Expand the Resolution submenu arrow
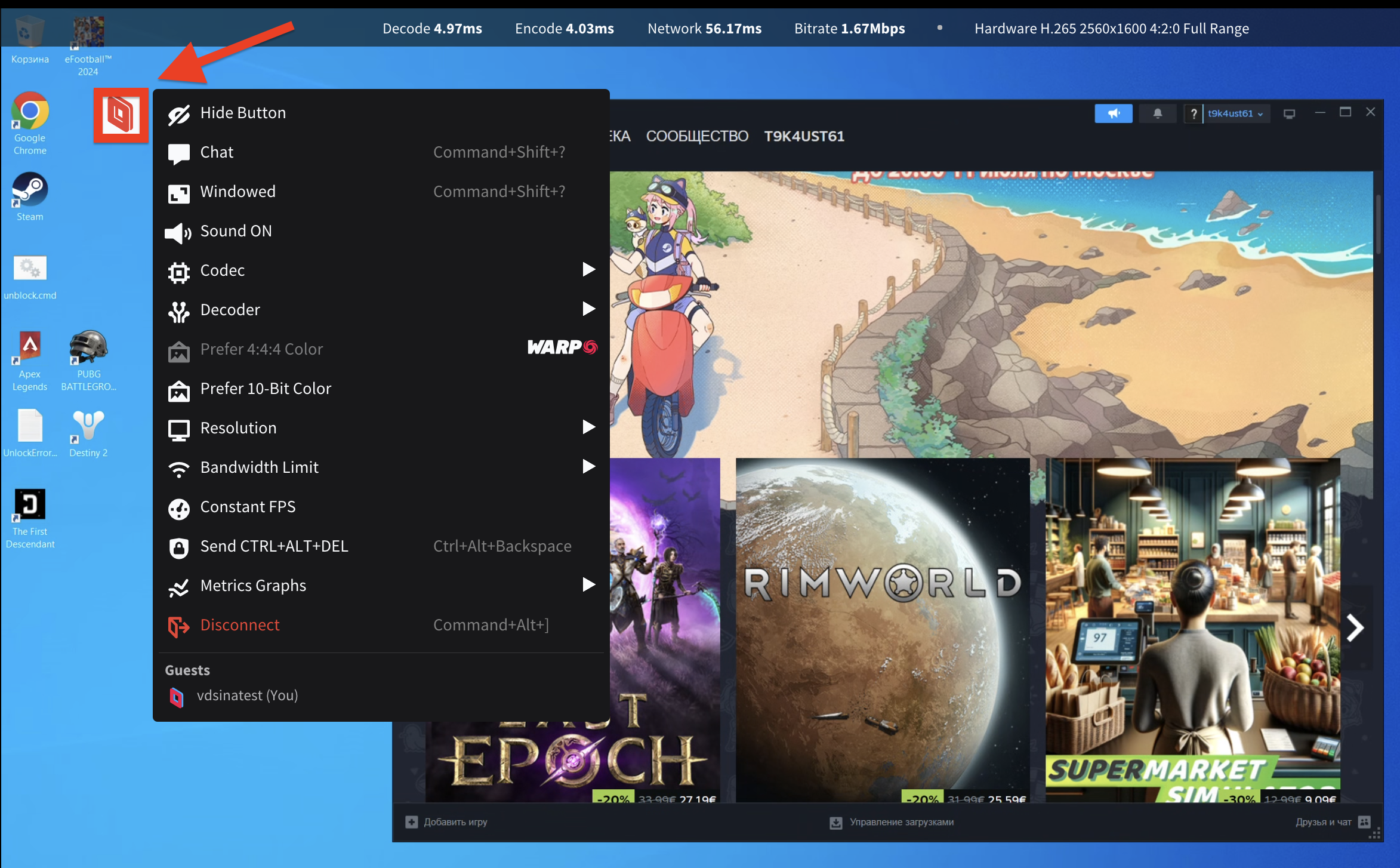This screenshot has width=1400, height=868. click(588, 427)
